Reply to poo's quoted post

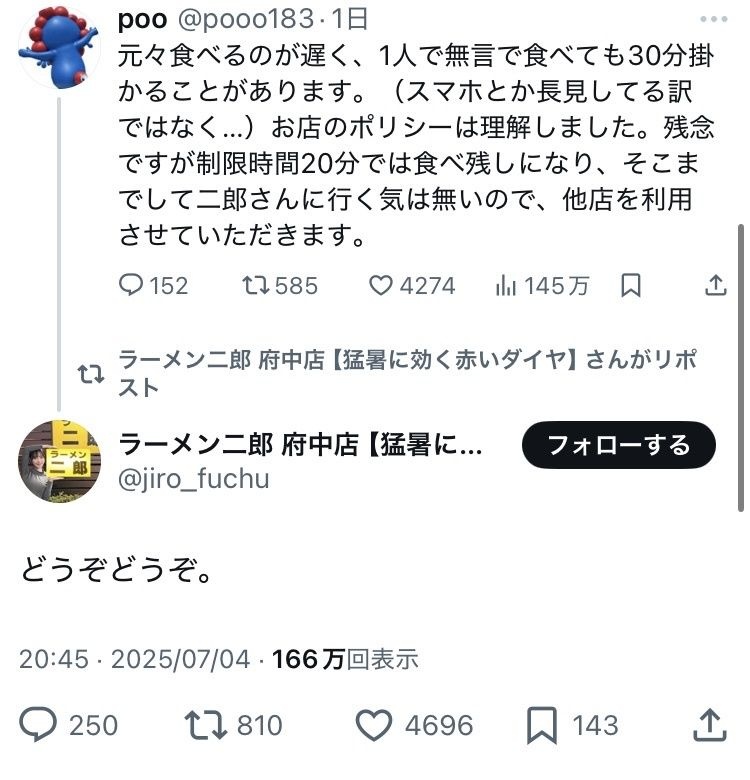pos(132,286)
